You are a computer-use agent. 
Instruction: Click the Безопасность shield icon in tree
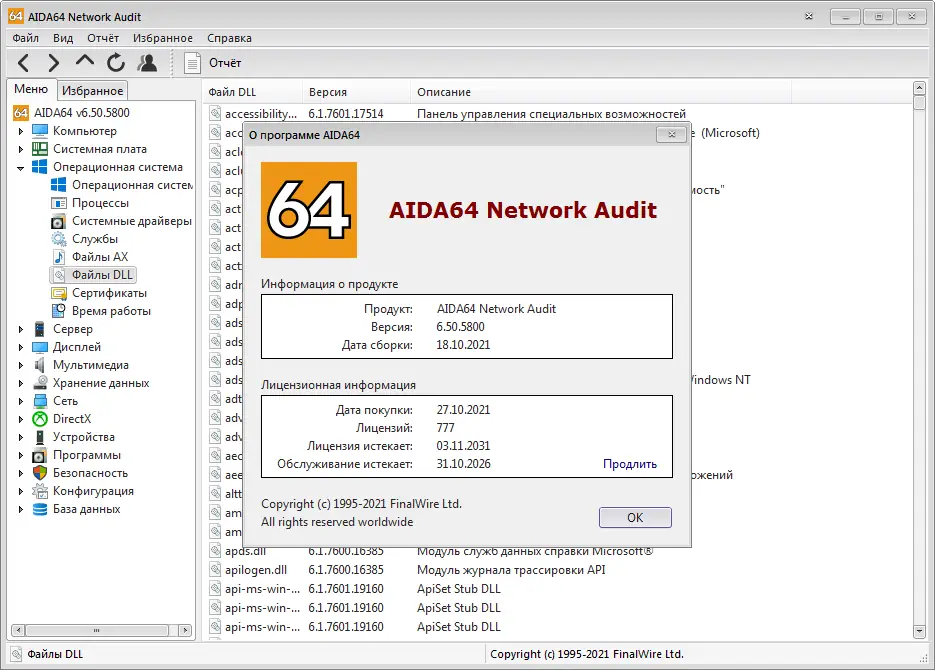pyautogui.click(x=40, y=473)
